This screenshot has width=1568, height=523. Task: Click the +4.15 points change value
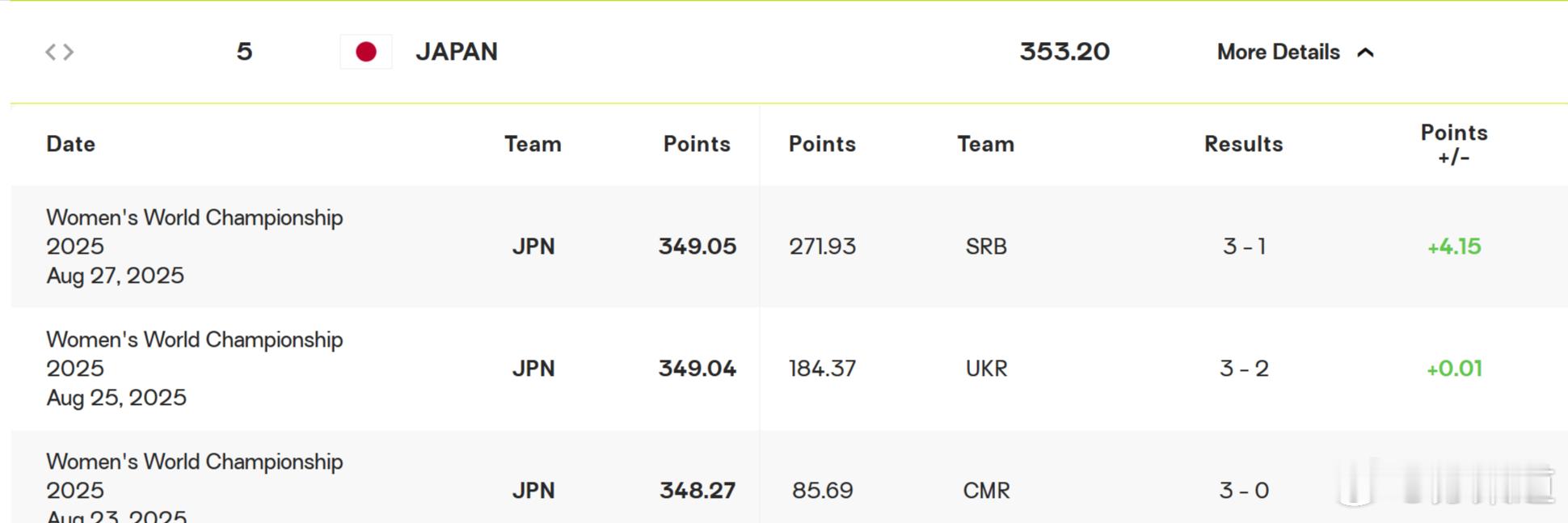tap(1454, 247)
